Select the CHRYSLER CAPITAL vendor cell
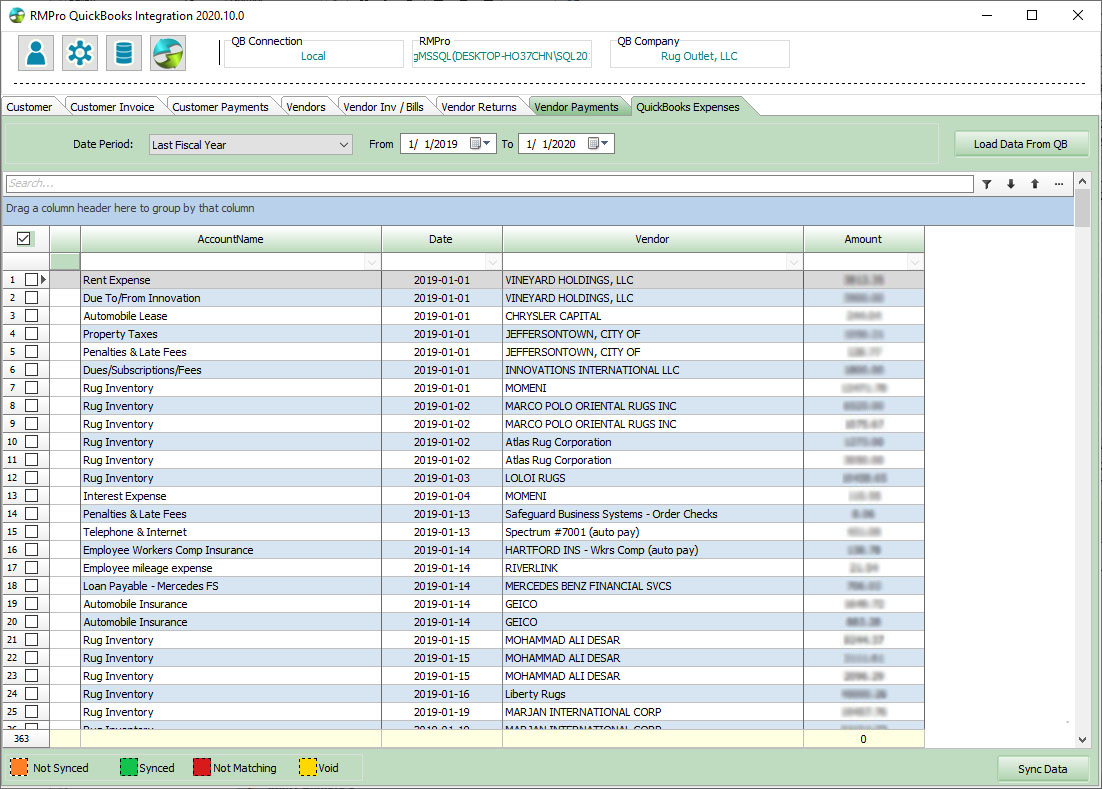1103x789 pixels. (x=653, y=316)
